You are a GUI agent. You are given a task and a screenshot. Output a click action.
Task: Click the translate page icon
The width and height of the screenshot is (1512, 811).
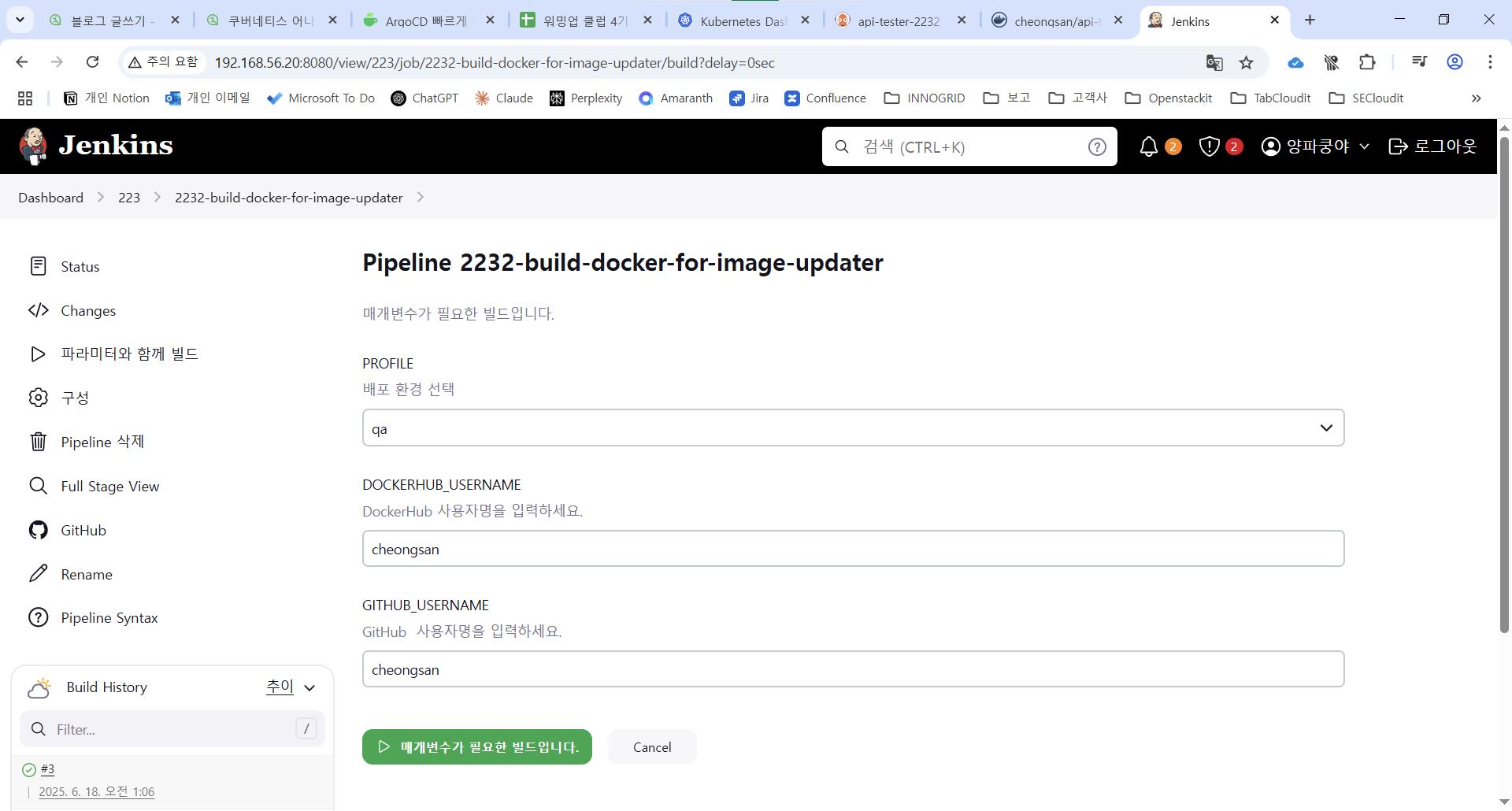(x=1214, y=62)
